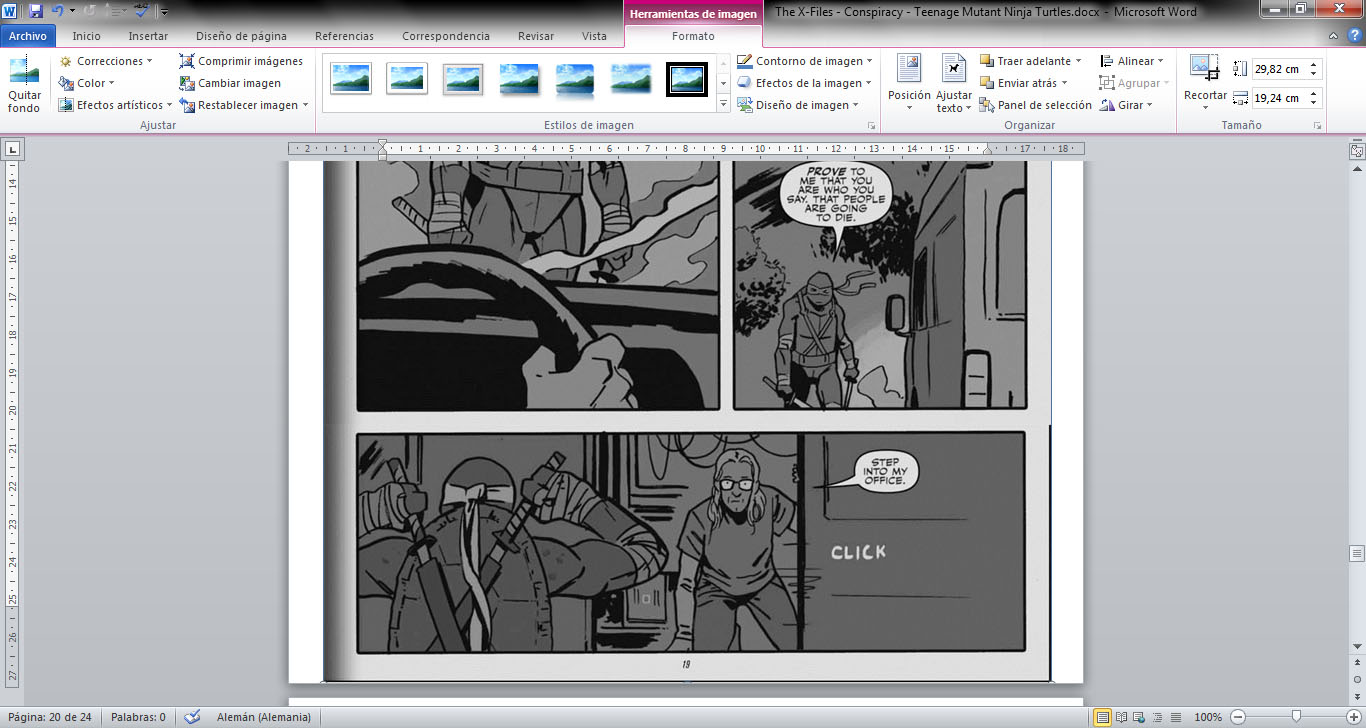The width and height of the screenshot is (1366, 728).
Task: Open Word Help question mark icon
Action: pos(1355,36)
